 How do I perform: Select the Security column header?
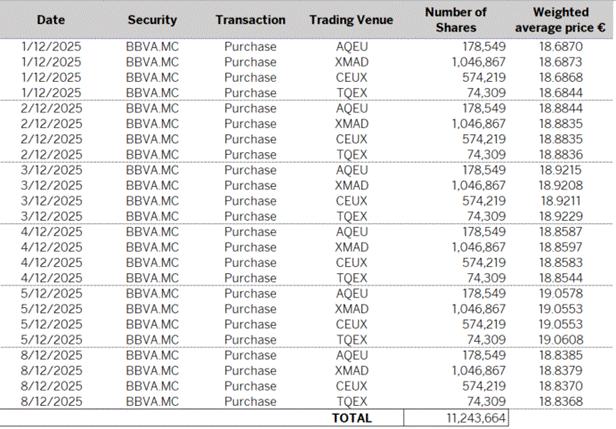[152, 20]
